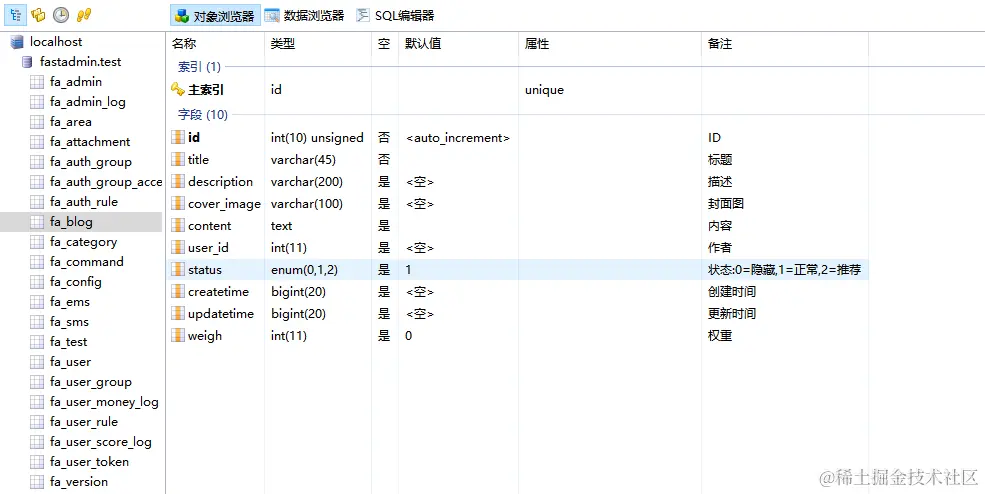Screen dimensions: 985x494
Task: Click the table icon beside fa_admin
Action: pyautogui.click(x=38, y=82)
